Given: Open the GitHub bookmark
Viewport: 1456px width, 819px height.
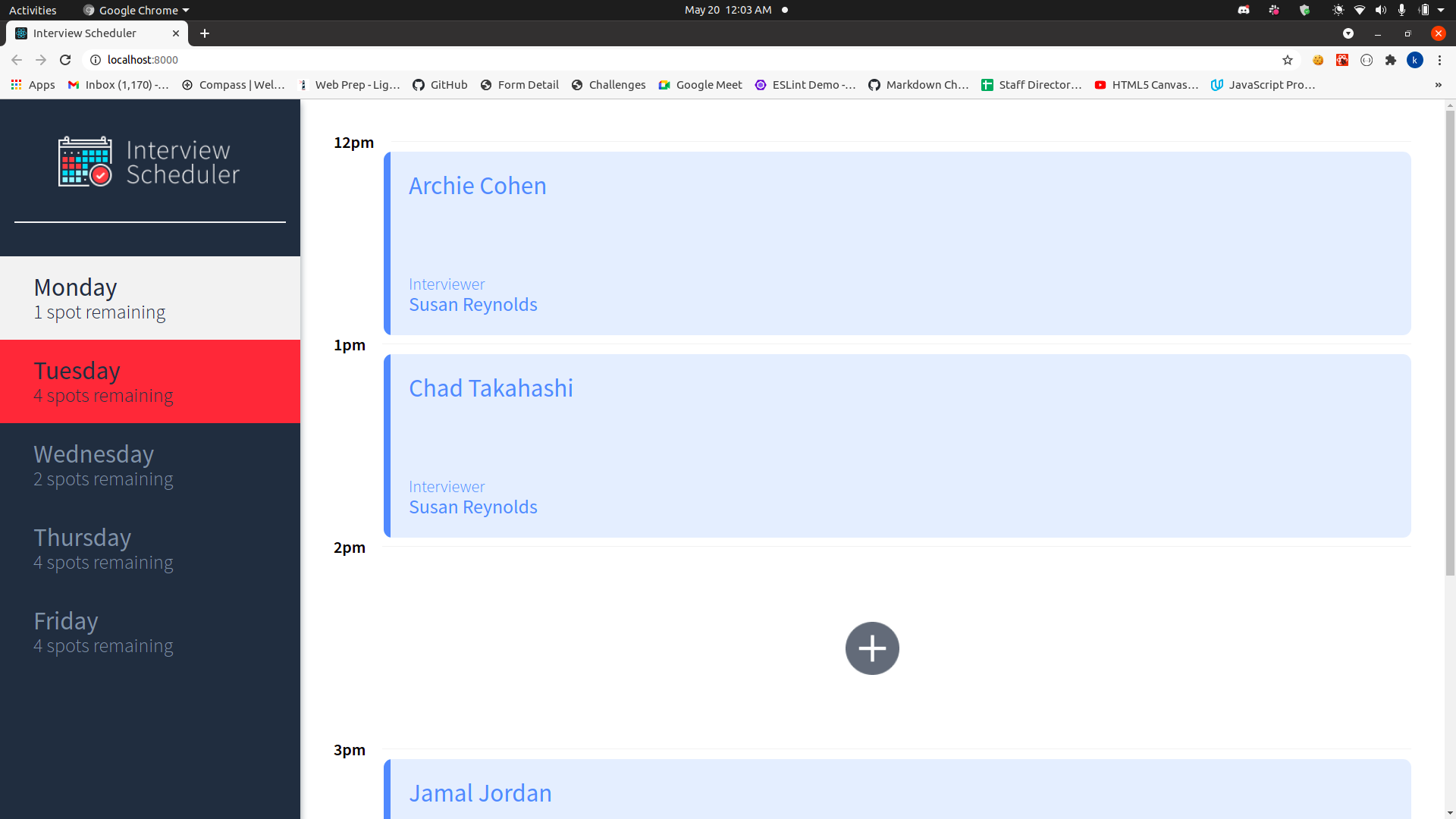Looking at the screenshot, I should [439, 84].
